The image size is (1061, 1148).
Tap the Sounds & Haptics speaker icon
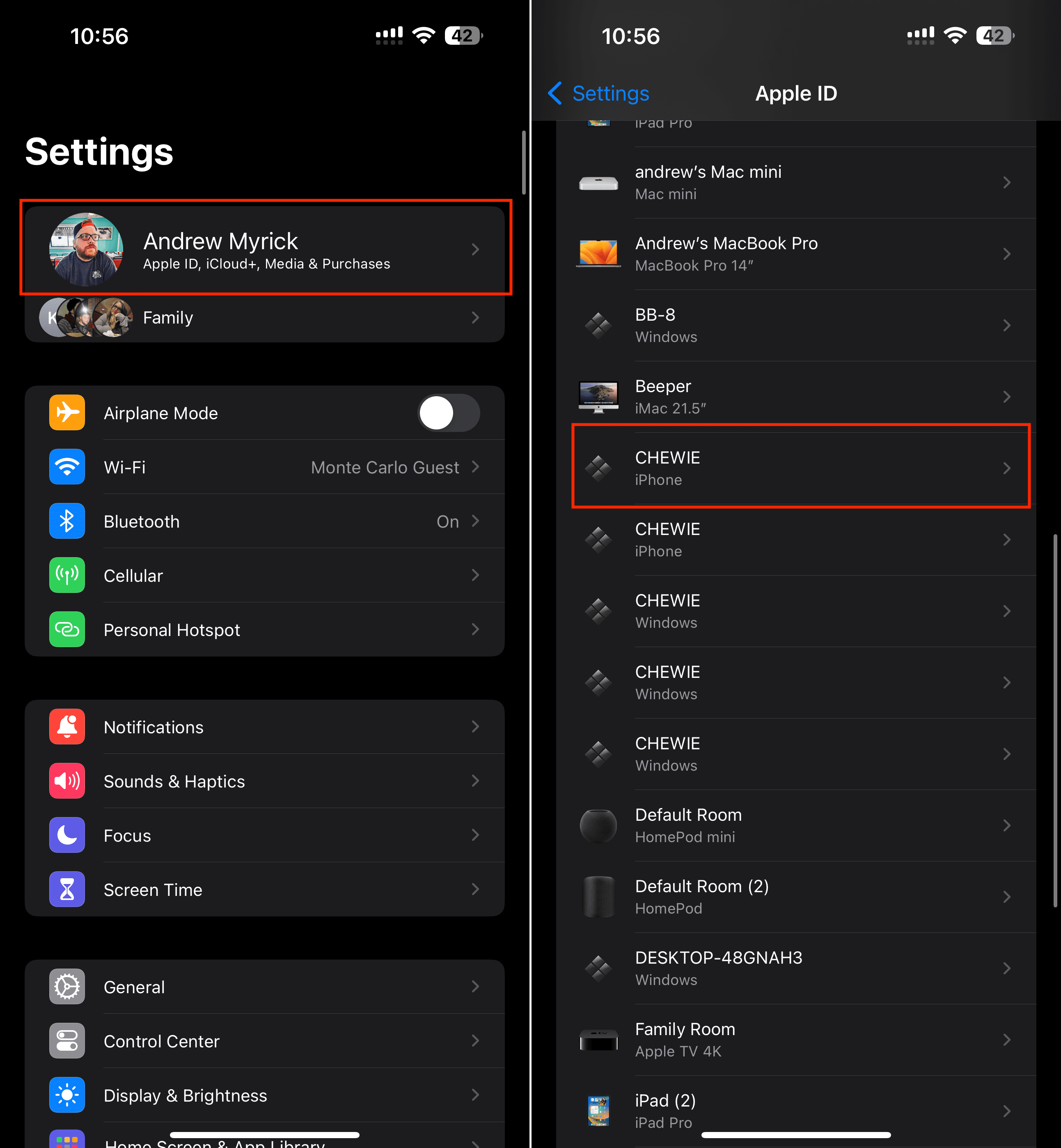(67, 781)
